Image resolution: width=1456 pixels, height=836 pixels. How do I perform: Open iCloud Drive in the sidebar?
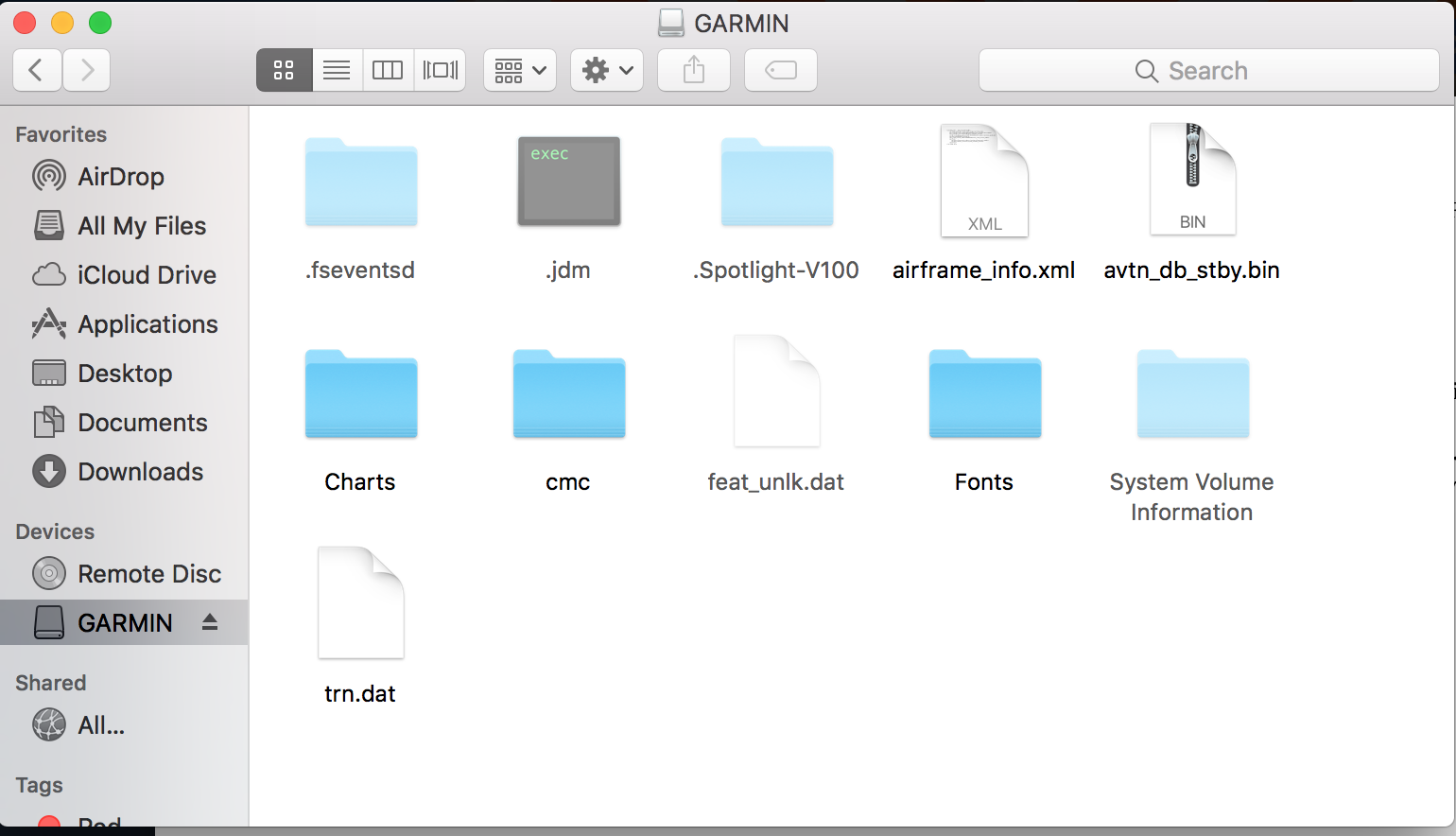click(x=145, y=275)
